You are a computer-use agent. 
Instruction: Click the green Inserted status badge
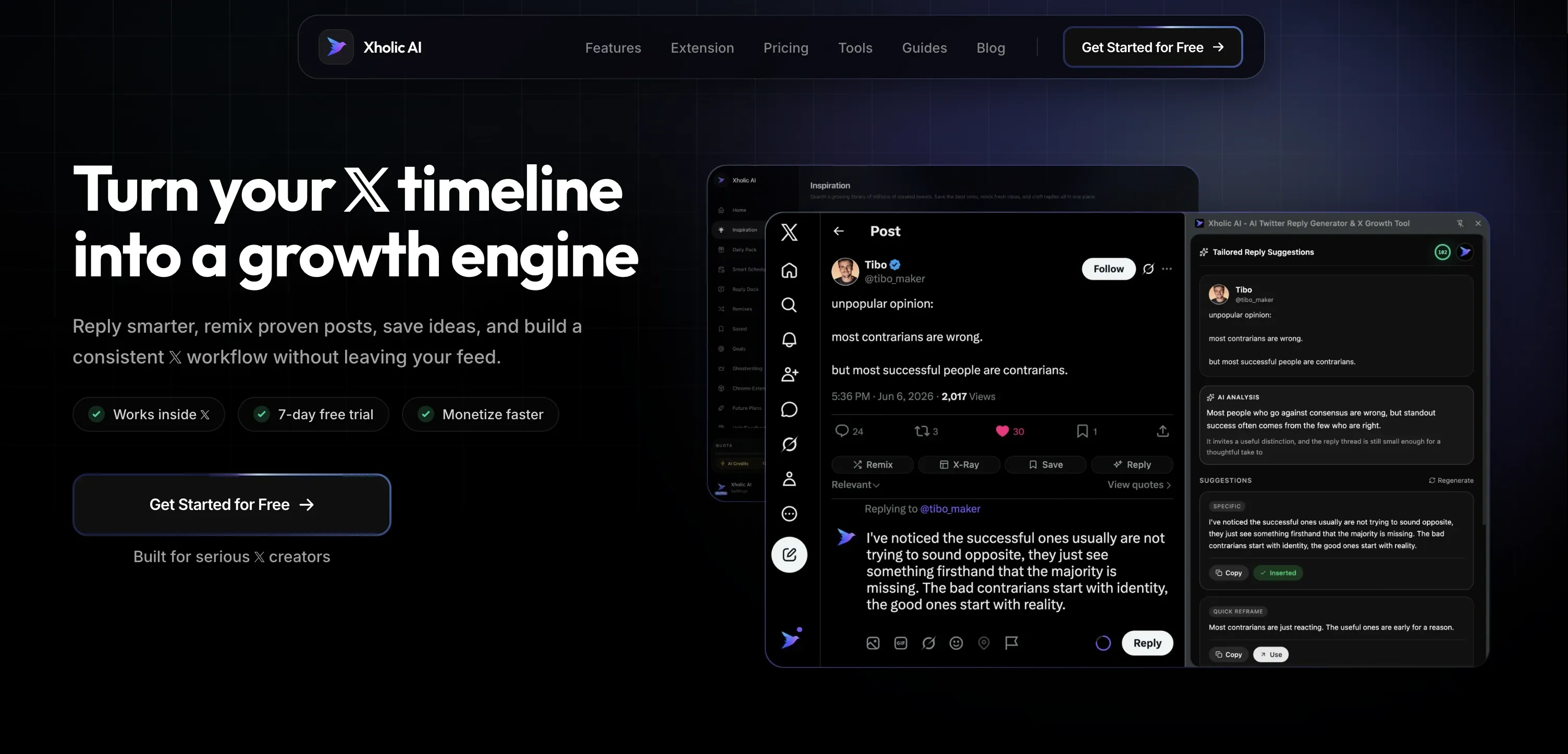coord(1278,573)
